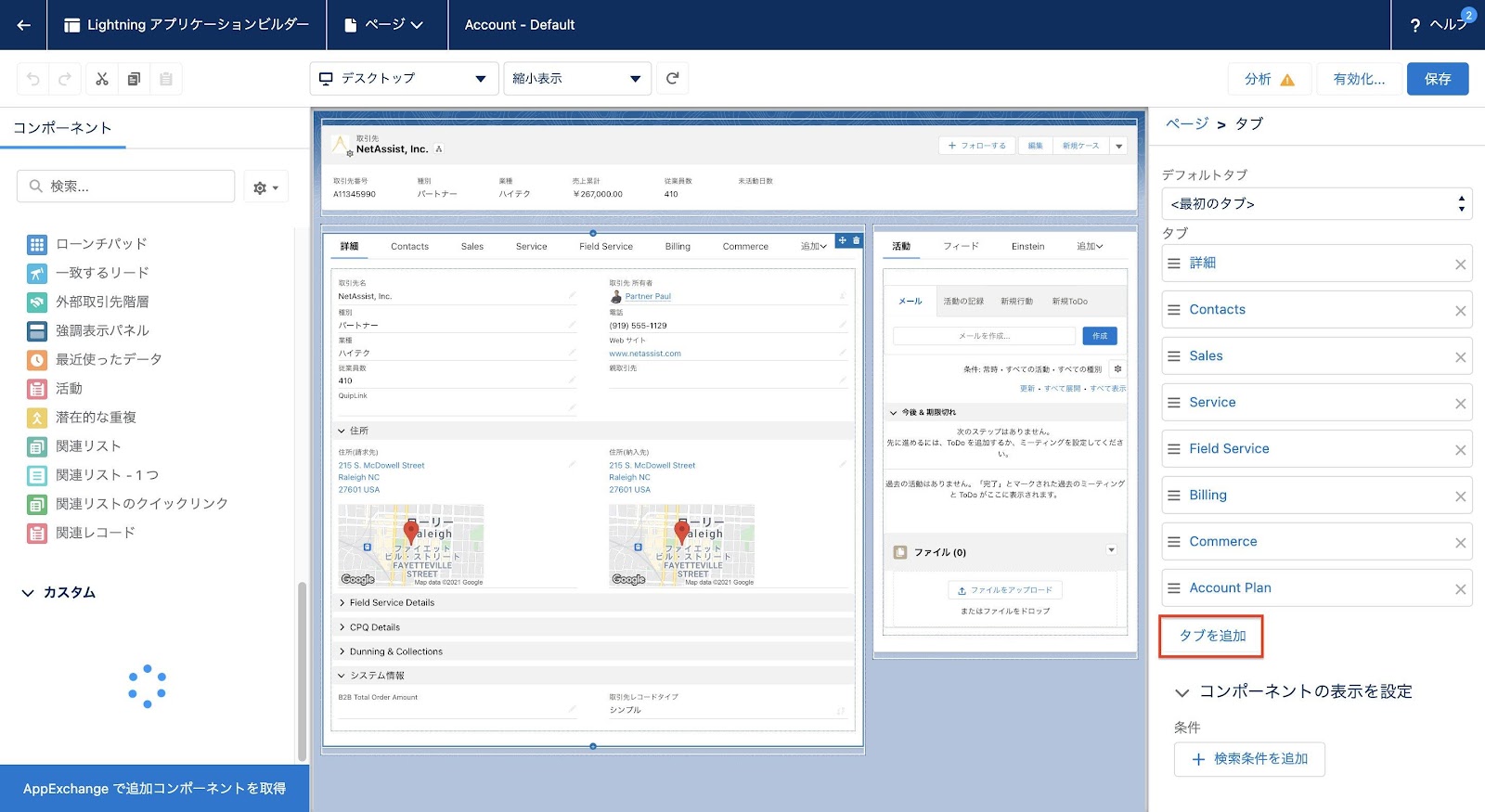Select the 関連リスト - 1 つ component icon
This screenshot has height=812, width=1485.
pos(37,475)
